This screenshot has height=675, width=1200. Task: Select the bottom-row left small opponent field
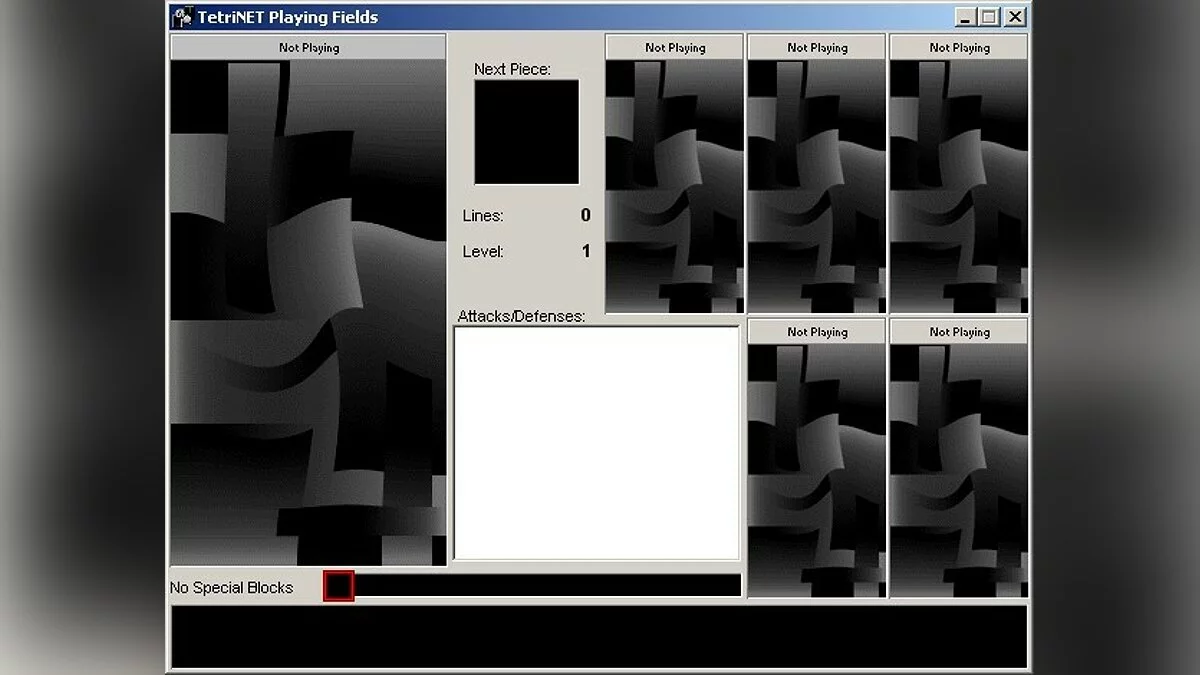pyautogui.click(x=816, y=470)
